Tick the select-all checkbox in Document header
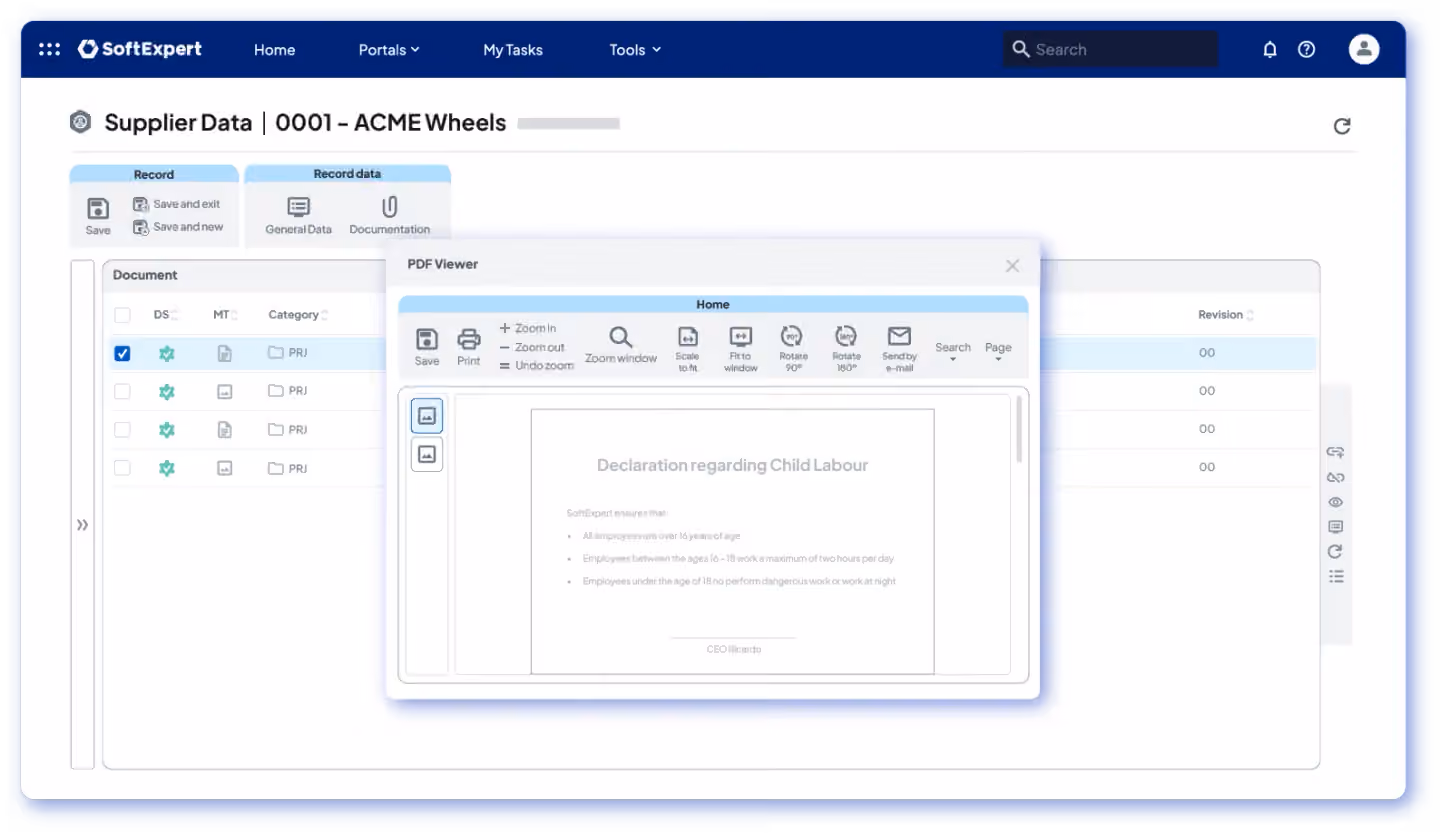The height and width of the screenshot is (833, 1440). 122,315
